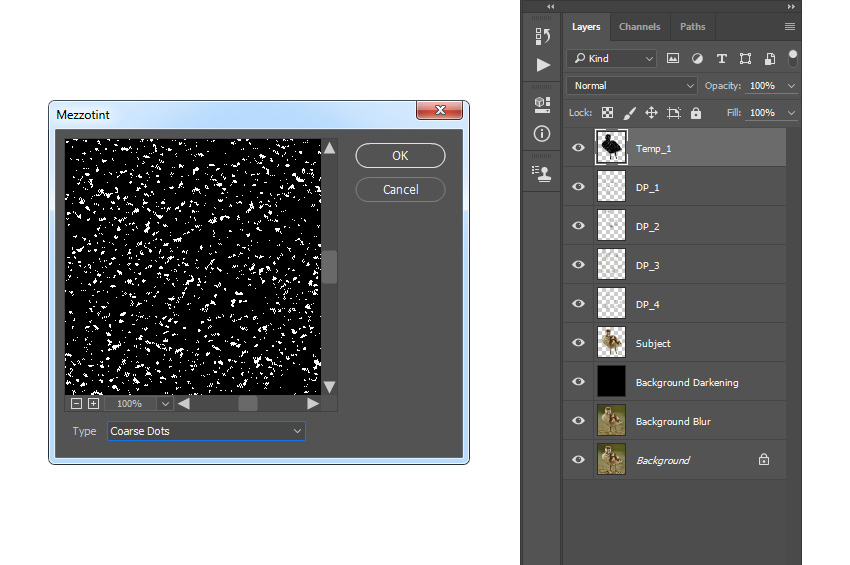Open the Kind filter dropdown
The image size is (850, 565).
tap(611, 58)
